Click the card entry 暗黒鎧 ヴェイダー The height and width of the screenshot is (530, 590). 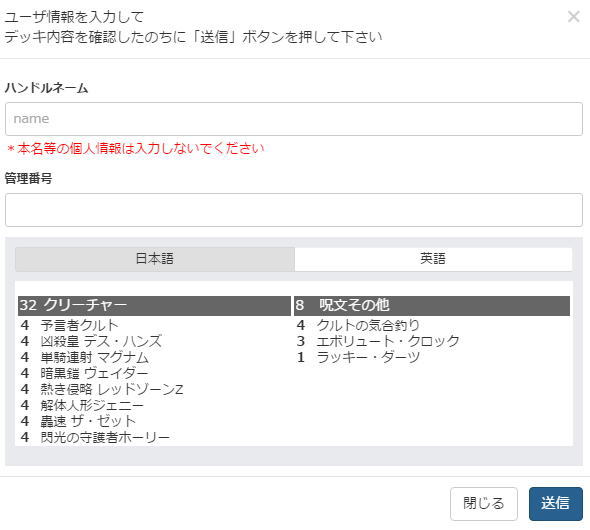click(x=94, y=373)
